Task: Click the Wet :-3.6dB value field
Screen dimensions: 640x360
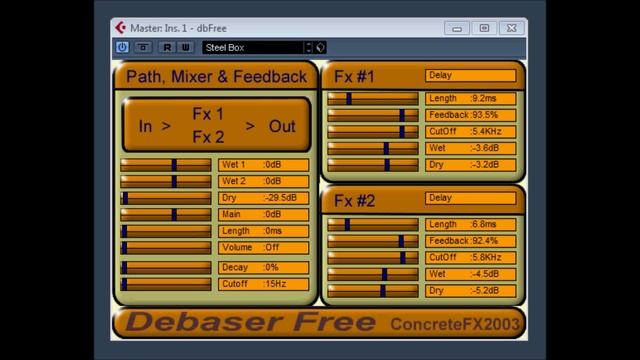Action: pyautogui.click(x=470, y=148)
